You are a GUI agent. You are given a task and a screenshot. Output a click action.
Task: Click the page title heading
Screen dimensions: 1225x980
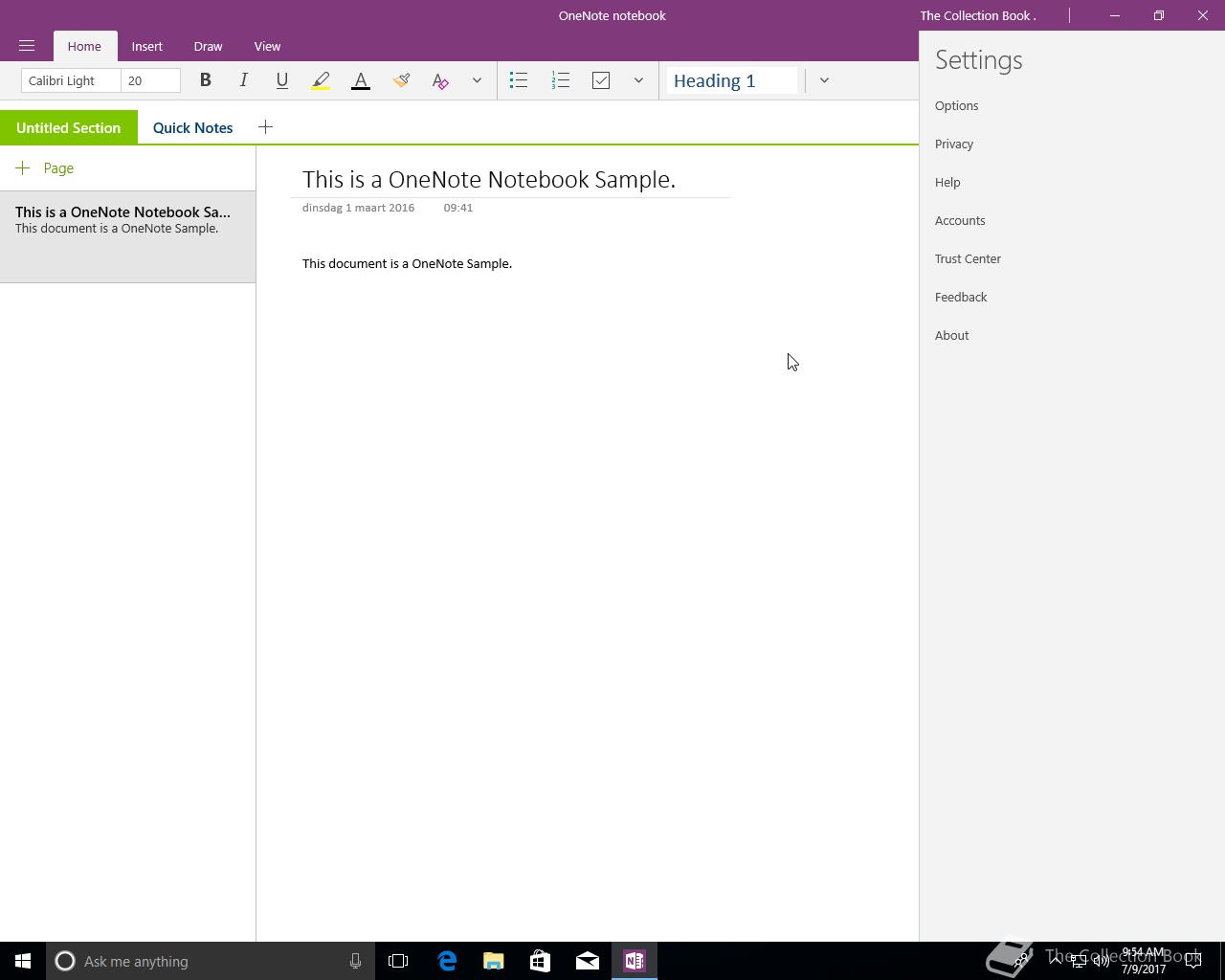coord(489,179)
